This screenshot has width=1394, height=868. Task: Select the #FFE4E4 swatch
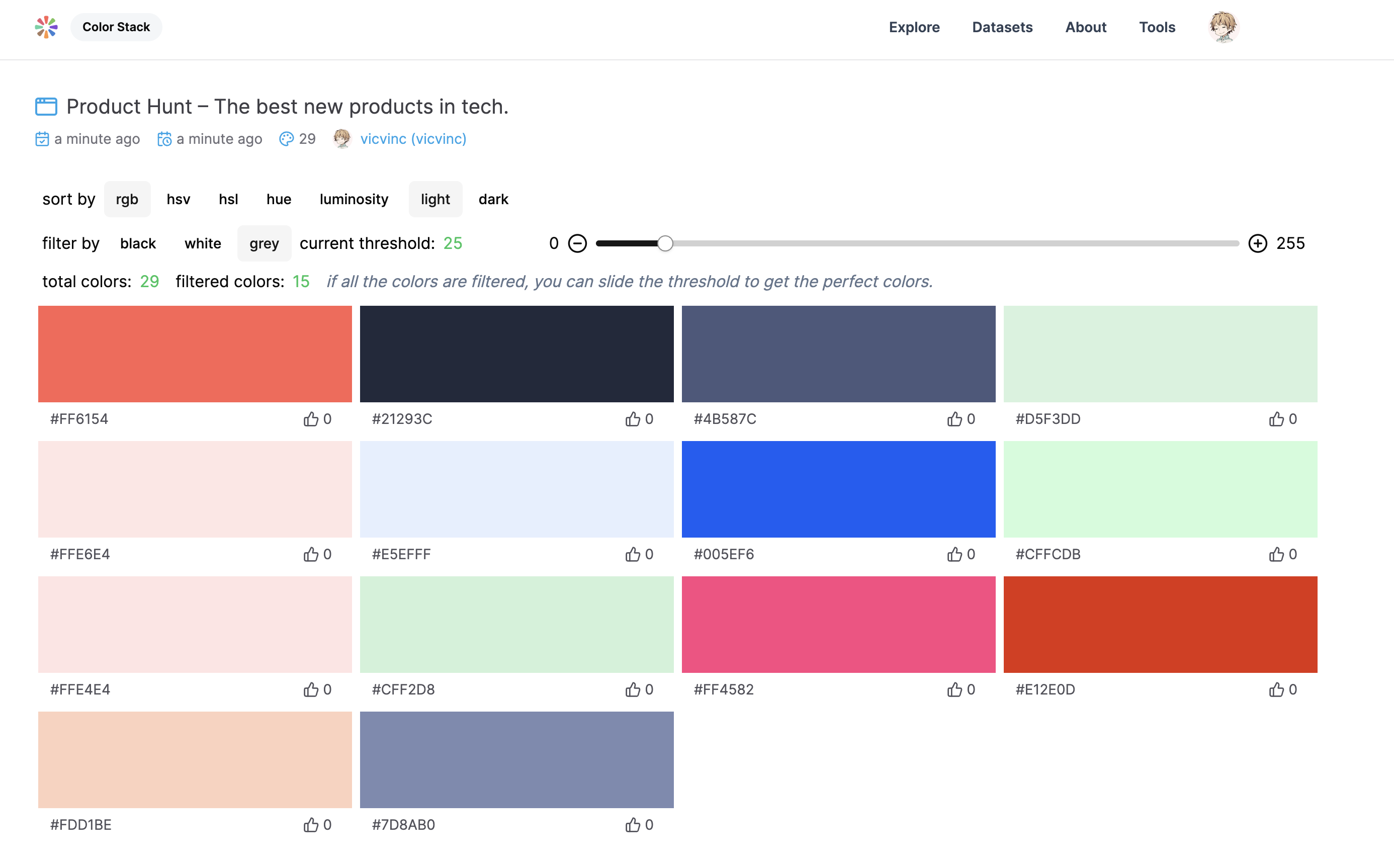coord(195,625)
